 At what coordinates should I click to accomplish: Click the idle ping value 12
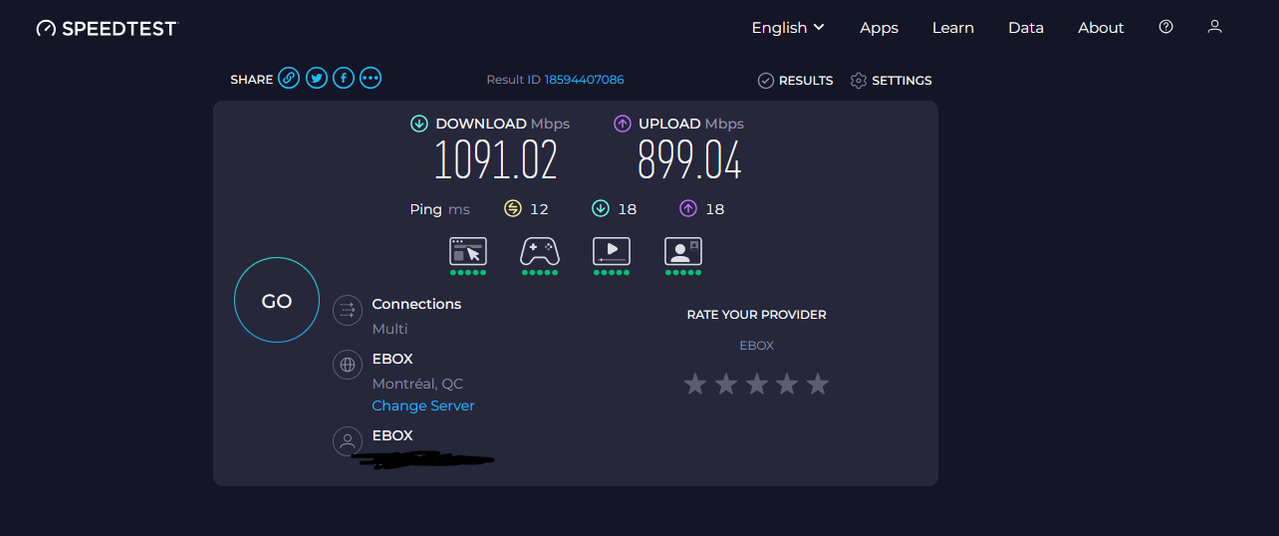tap(539, 209)
